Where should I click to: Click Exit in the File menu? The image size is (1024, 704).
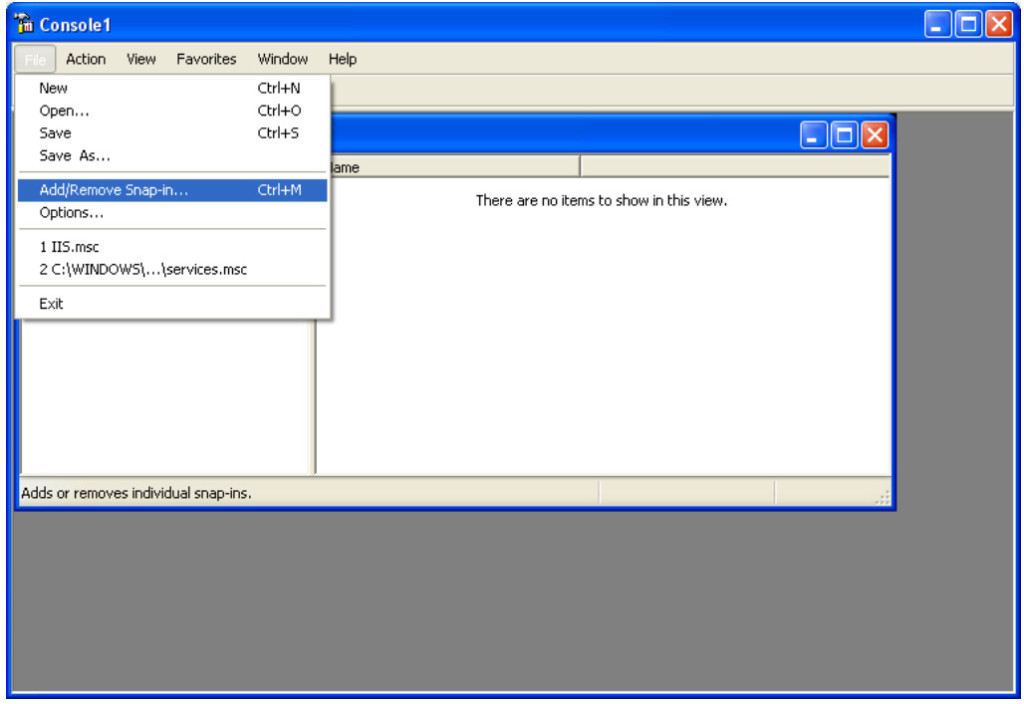click(x=51, y=303)
